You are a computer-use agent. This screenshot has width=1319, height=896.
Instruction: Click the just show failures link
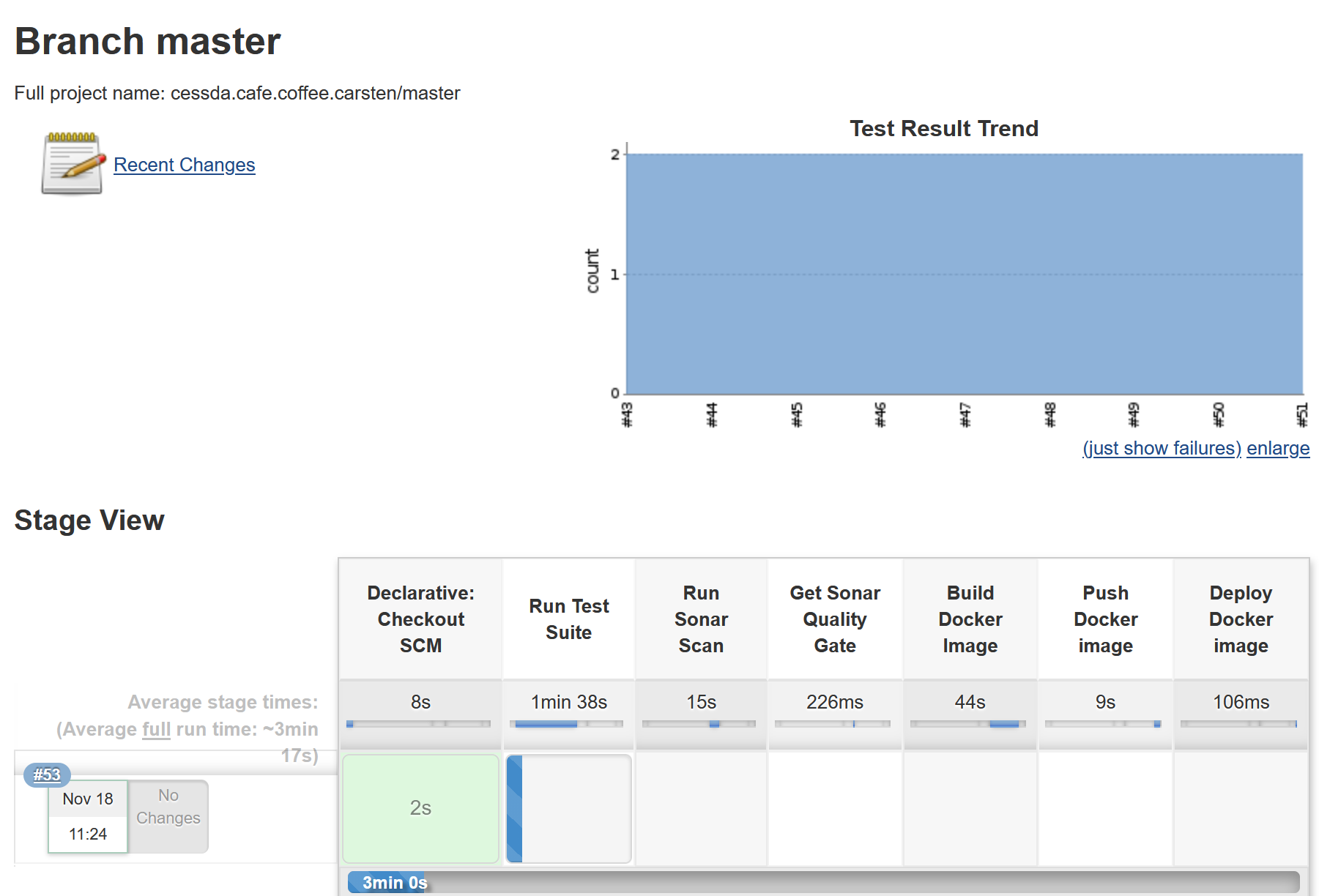click(x=1161, y=448)
